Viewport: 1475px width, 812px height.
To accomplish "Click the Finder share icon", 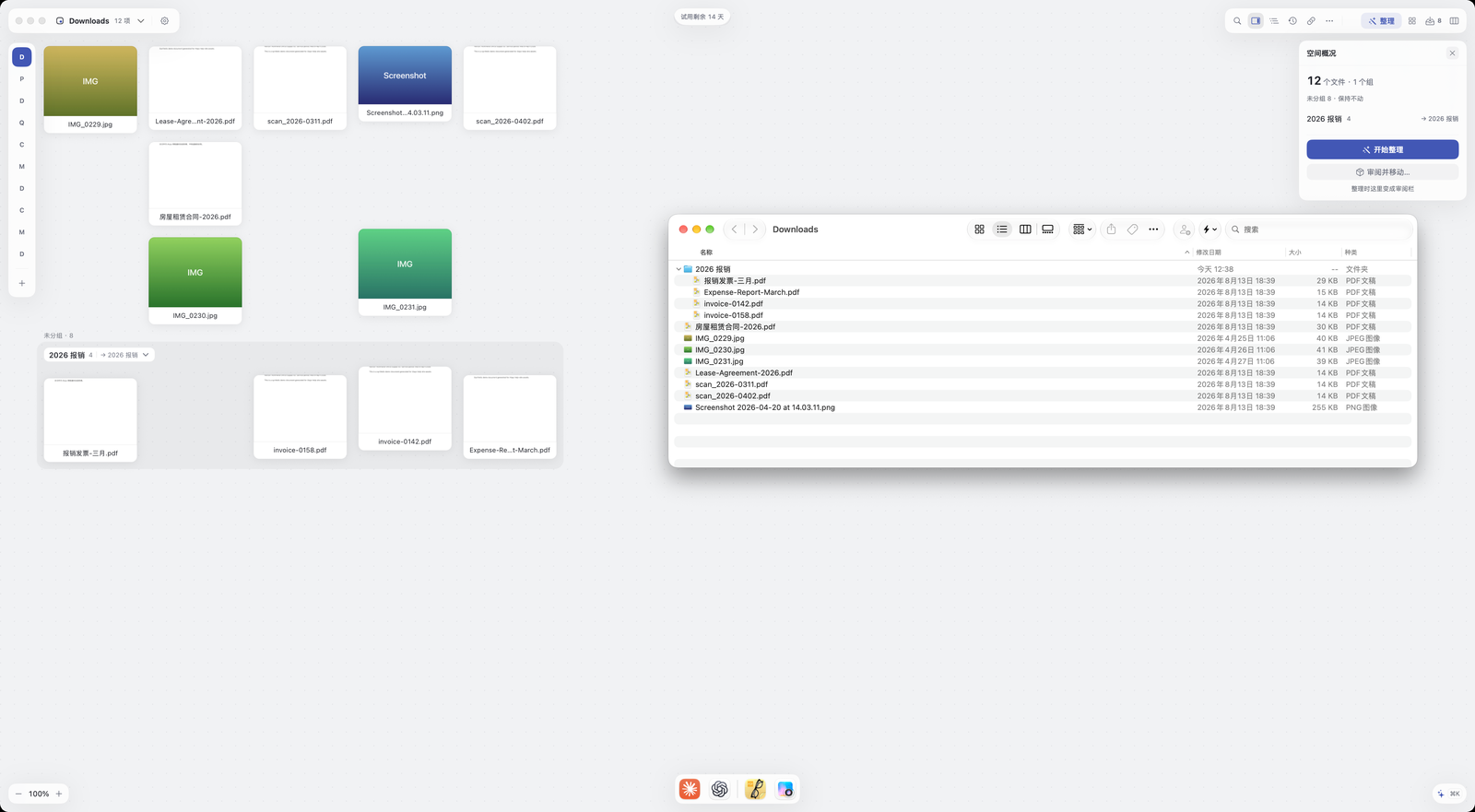I will [1111, 229].
